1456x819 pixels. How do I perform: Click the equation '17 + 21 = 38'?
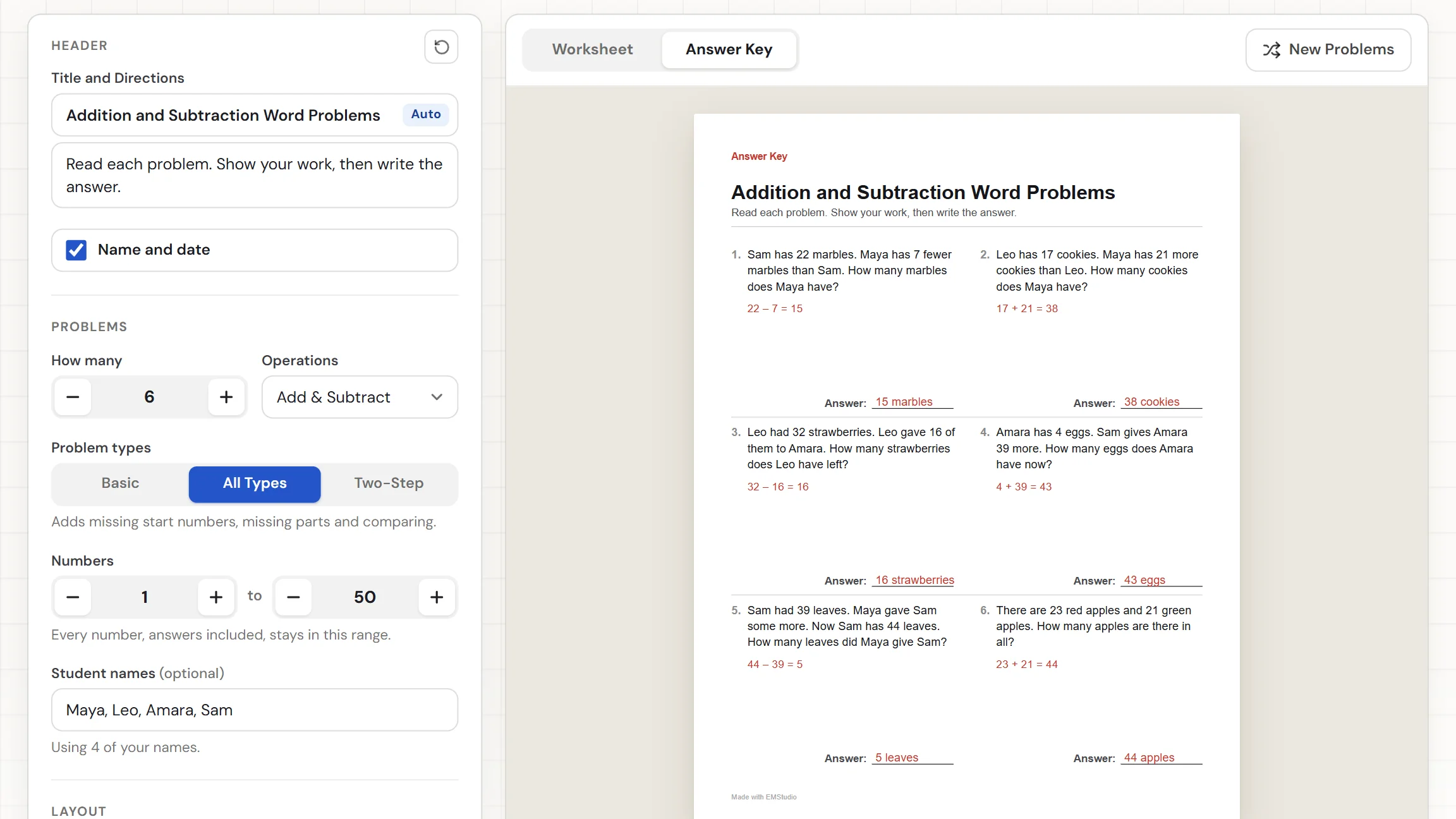pos(1027,308)
